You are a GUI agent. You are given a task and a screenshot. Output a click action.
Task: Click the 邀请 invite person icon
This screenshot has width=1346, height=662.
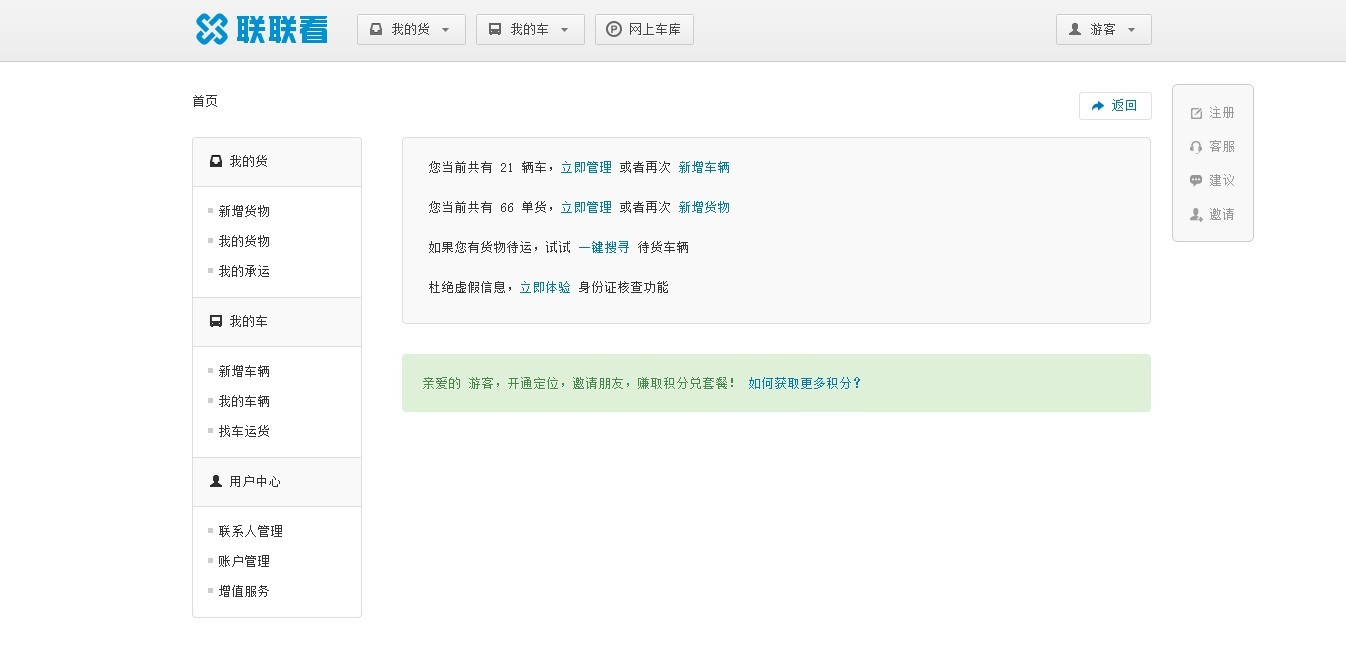(1196, 215)
